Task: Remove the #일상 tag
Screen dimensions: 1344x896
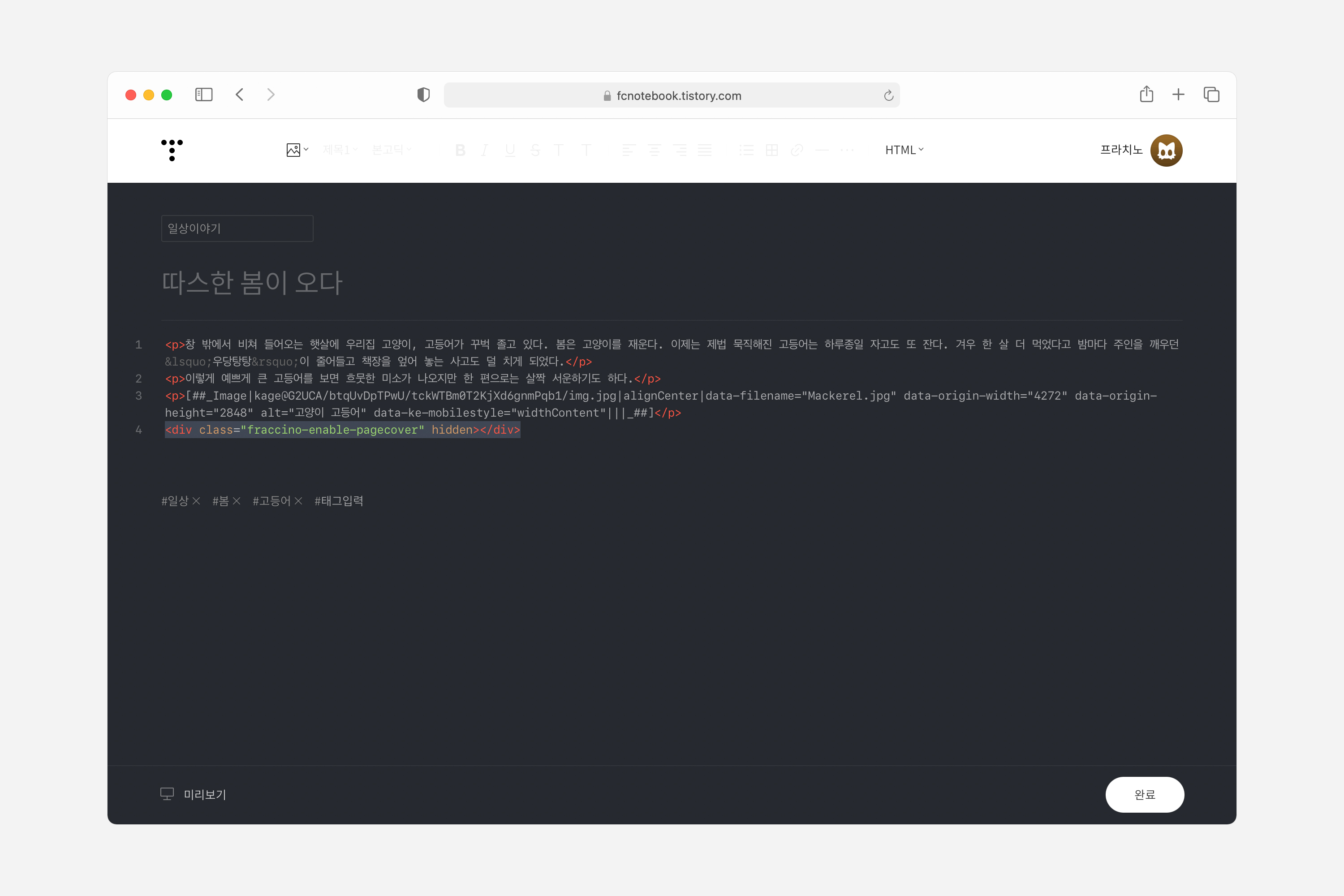Action: 196,501
